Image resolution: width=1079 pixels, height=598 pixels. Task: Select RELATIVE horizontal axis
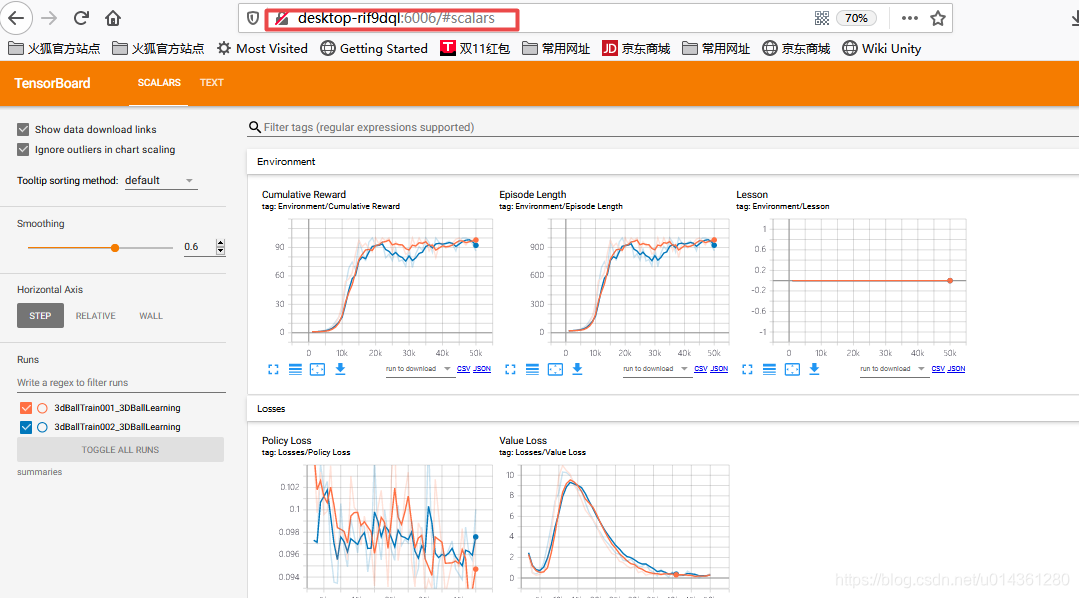96,316
